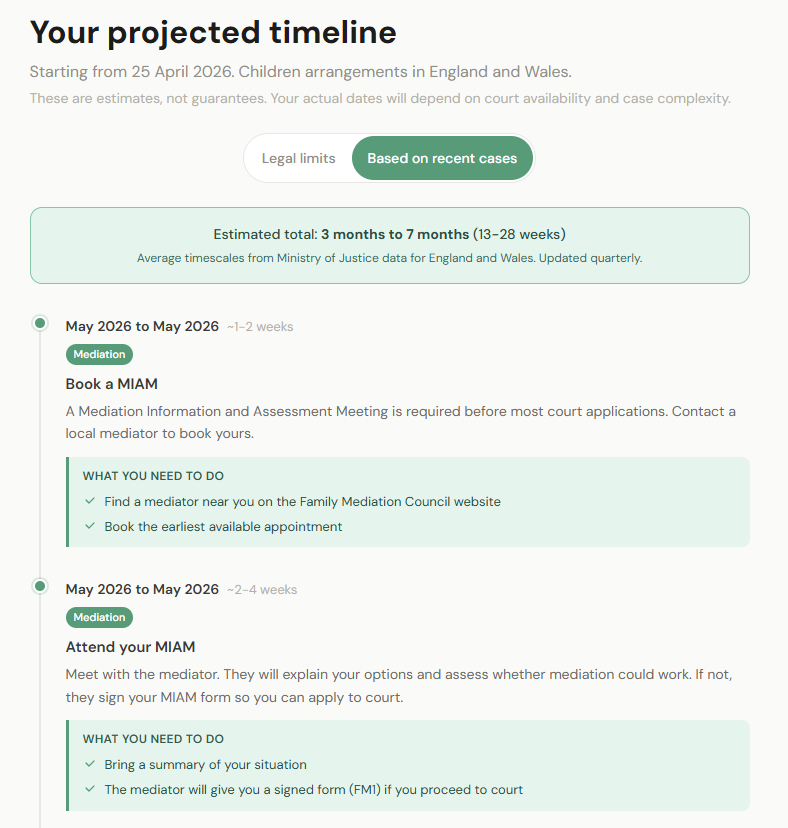Click the Starting from 25 April 2026 subtitle
Viewport: 788px width, 828px height.
click(x=300, y=72)
